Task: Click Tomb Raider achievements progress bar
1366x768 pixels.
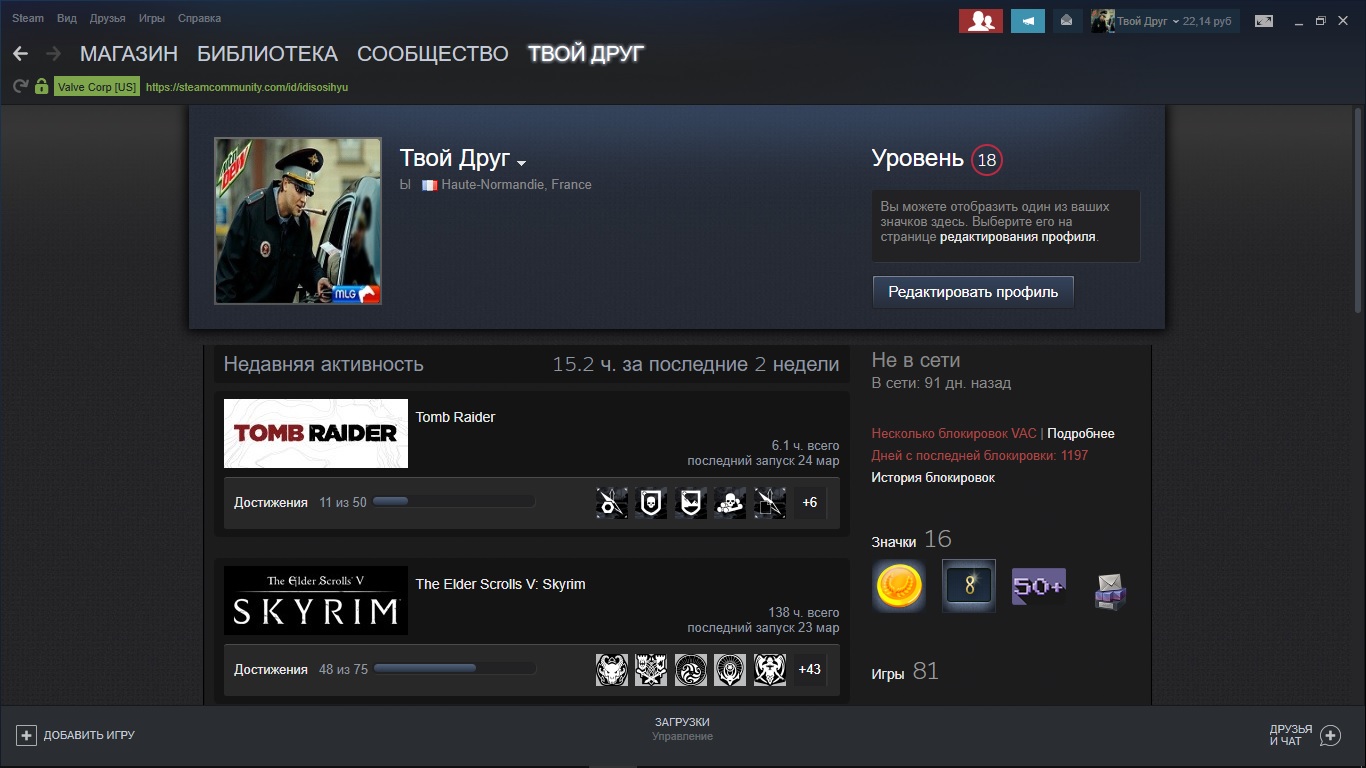Action: (454, 502)
